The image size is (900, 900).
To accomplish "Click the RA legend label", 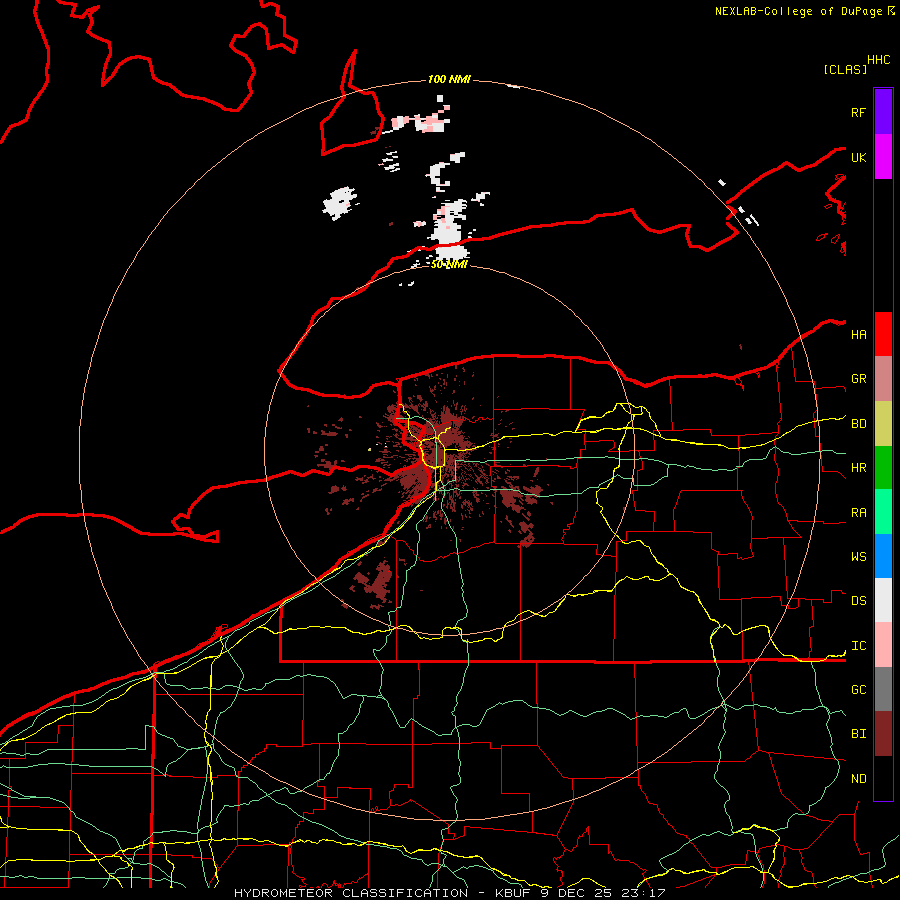I will [x=858, y=513].
